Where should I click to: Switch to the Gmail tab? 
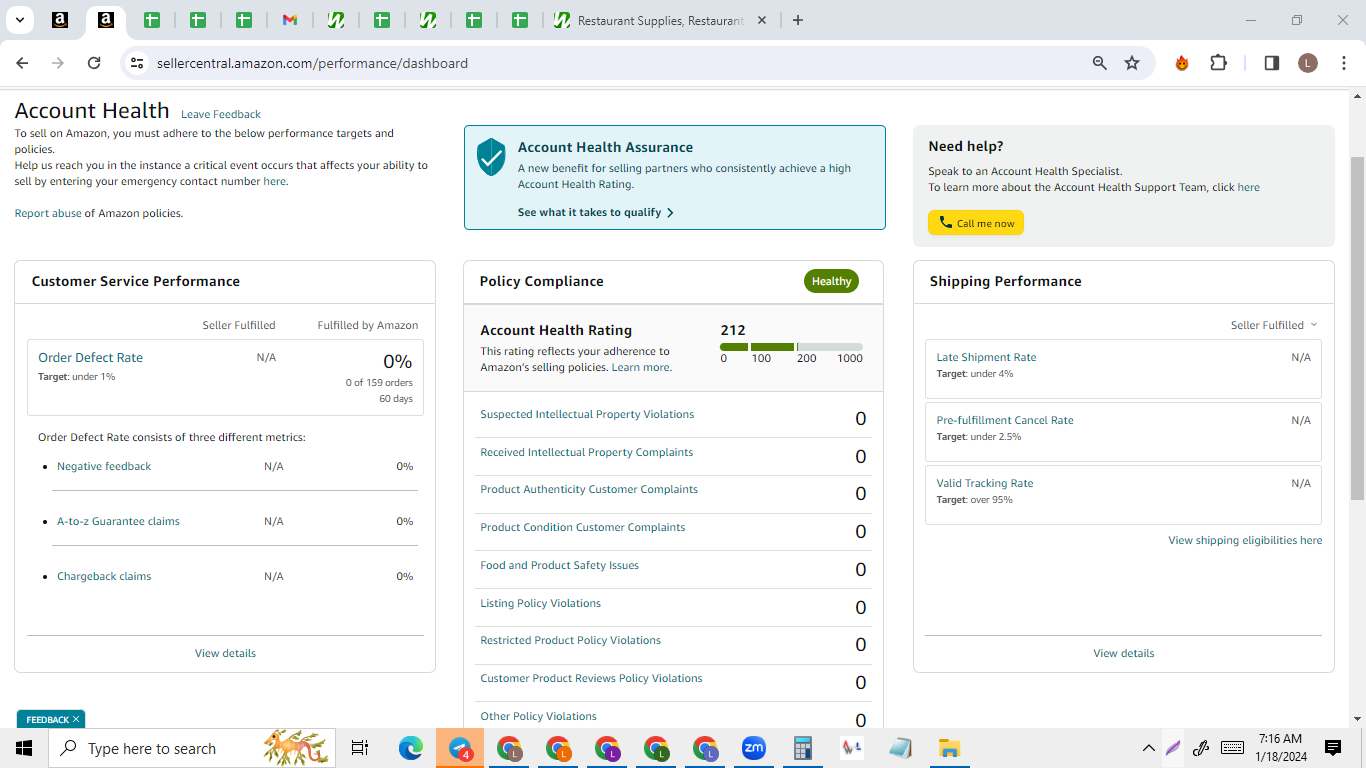tap(289, 20)
